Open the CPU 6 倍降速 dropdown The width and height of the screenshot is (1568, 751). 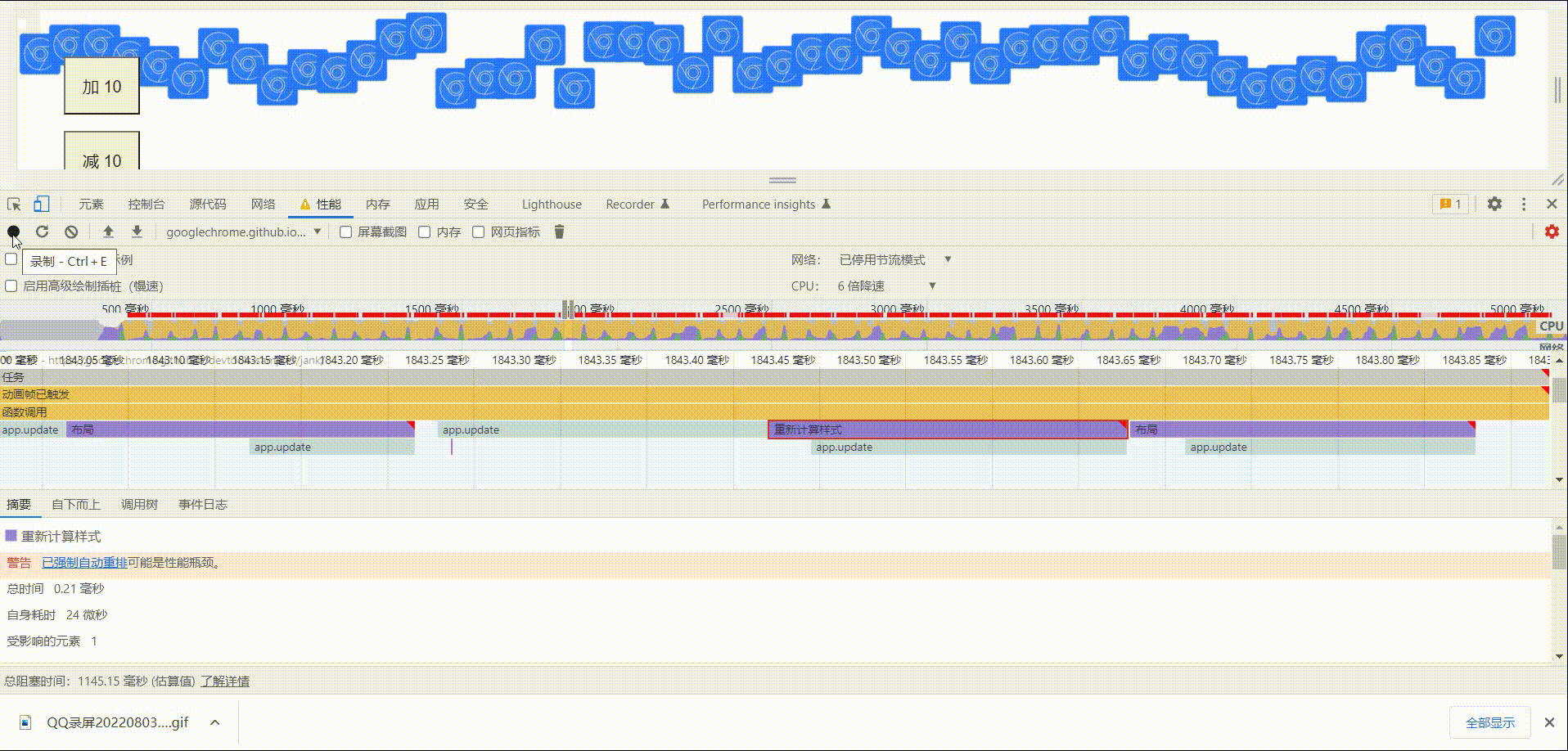886,286
